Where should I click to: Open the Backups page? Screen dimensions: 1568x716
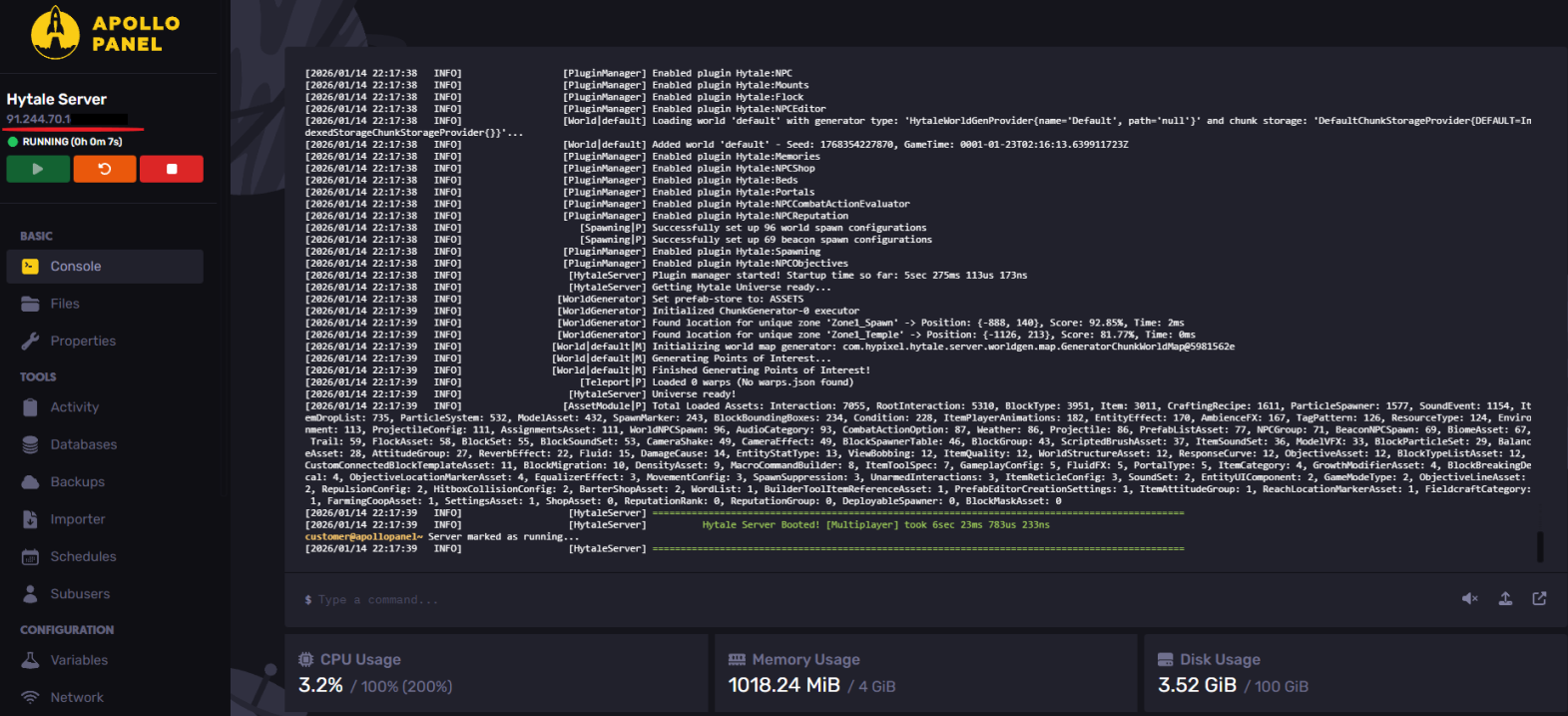(x=77, y=481)
